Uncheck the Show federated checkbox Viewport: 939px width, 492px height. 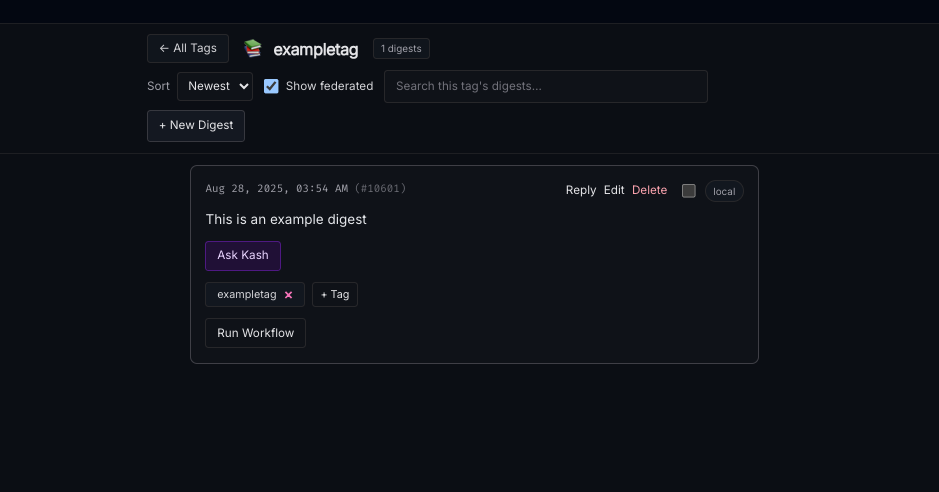271,86
